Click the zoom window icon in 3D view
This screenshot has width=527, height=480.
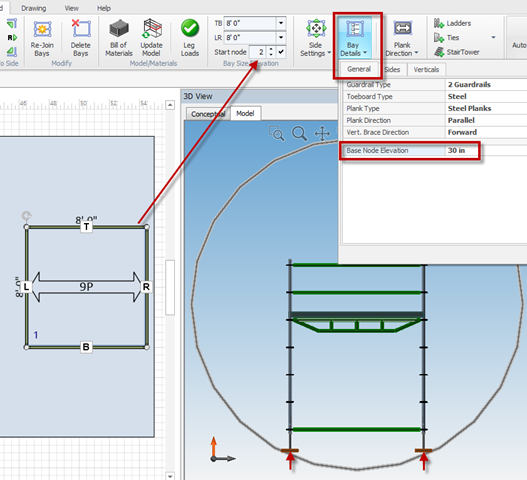coord(277,133)
